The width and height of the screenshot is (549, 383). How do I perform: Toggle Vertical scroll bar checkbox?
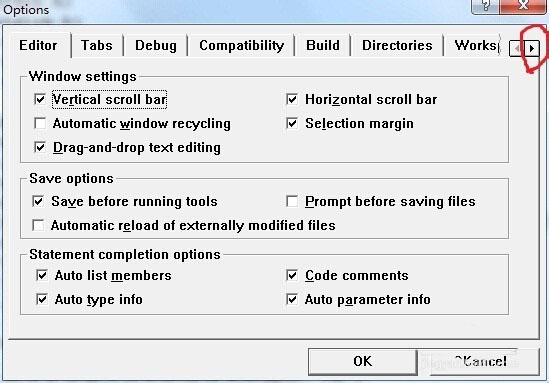[40, 99]
